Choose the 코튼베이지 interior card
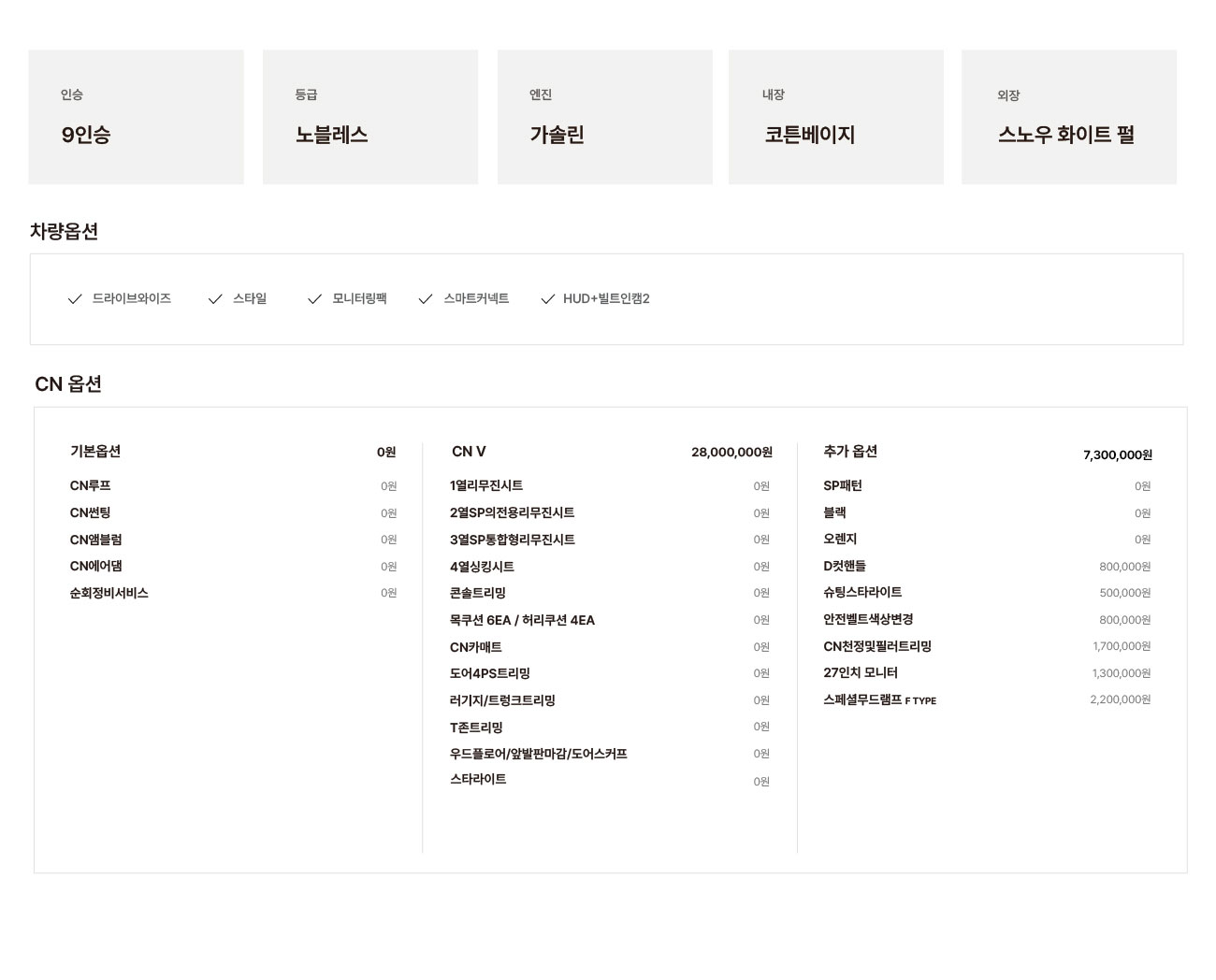This screenshot has height=980, width=1216. (x=835, y=117)
